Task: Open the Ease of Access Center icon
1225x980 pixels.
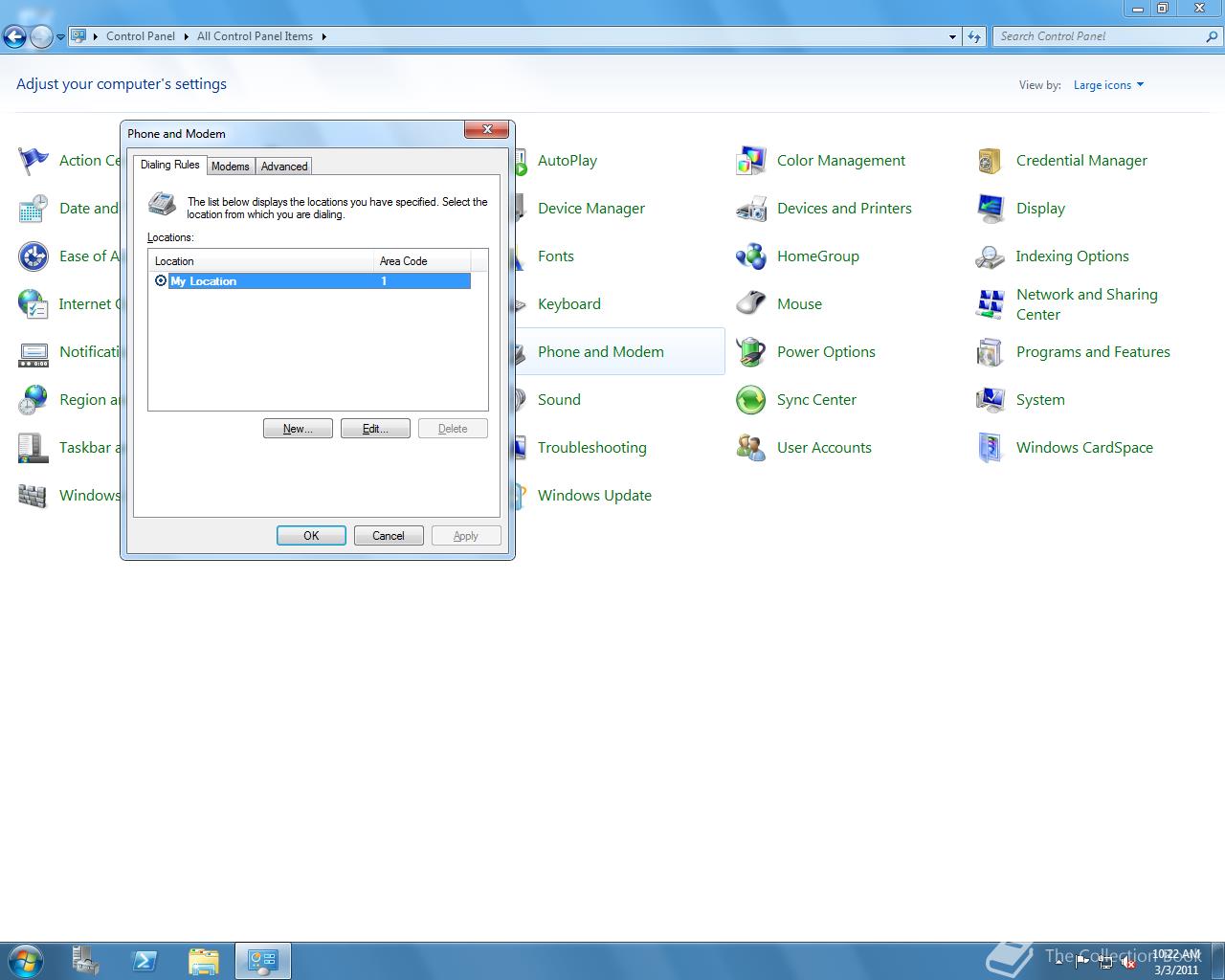Action: (x=33, y=256)
